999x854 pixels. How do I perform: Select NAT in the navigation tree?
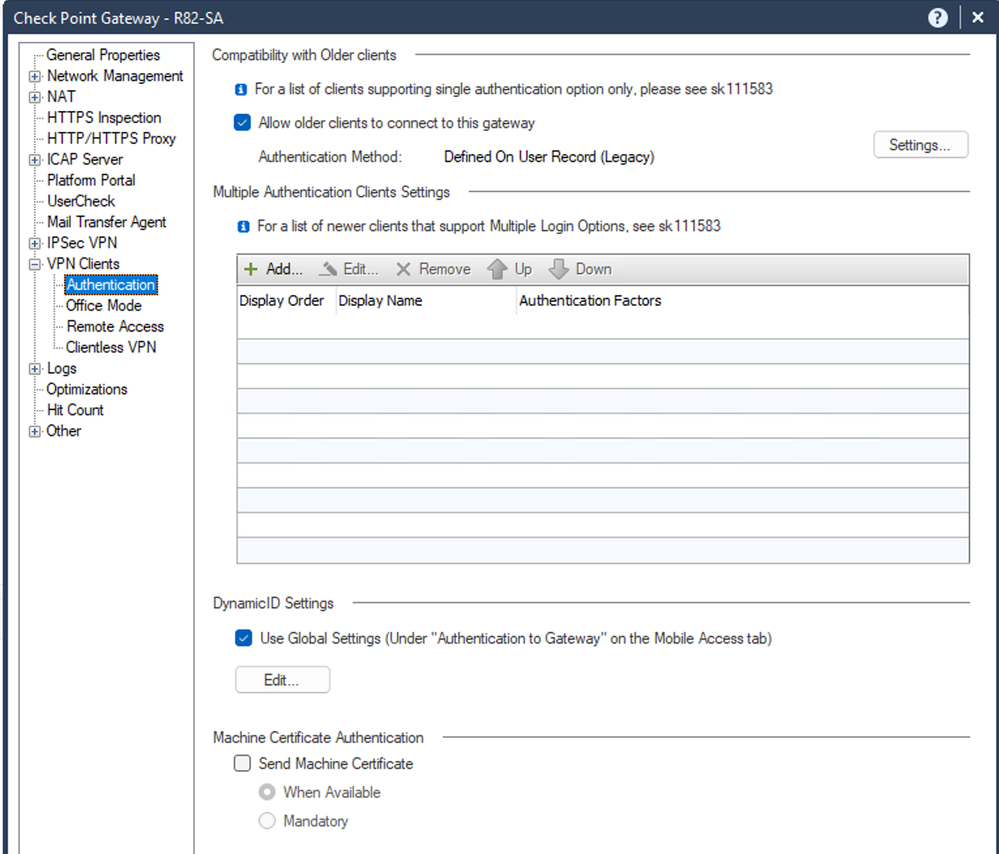click(x=61, y=97)
